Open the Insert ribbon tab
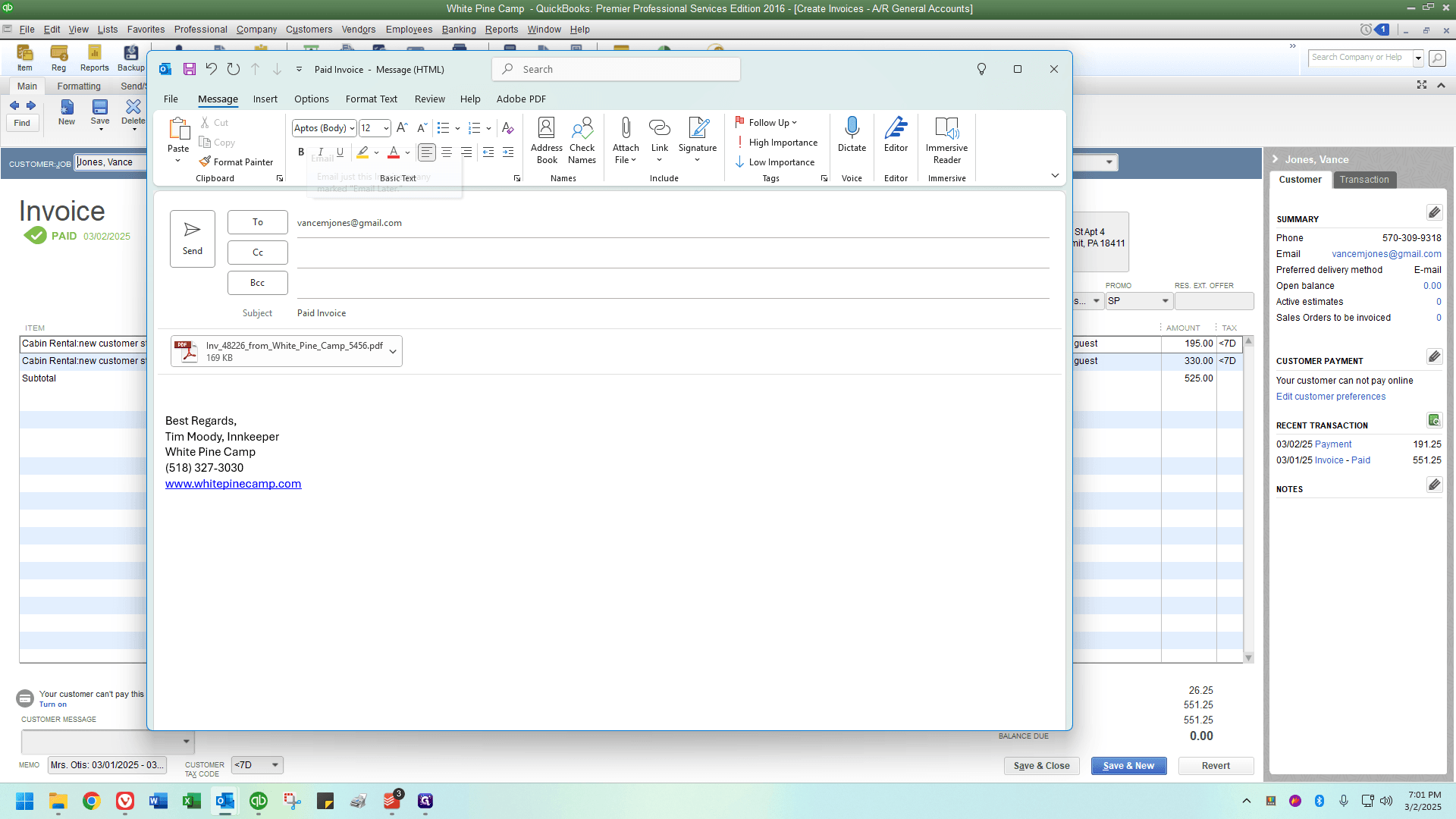The width and height of the screenshot is (1456, 819). tap(265, 99)
